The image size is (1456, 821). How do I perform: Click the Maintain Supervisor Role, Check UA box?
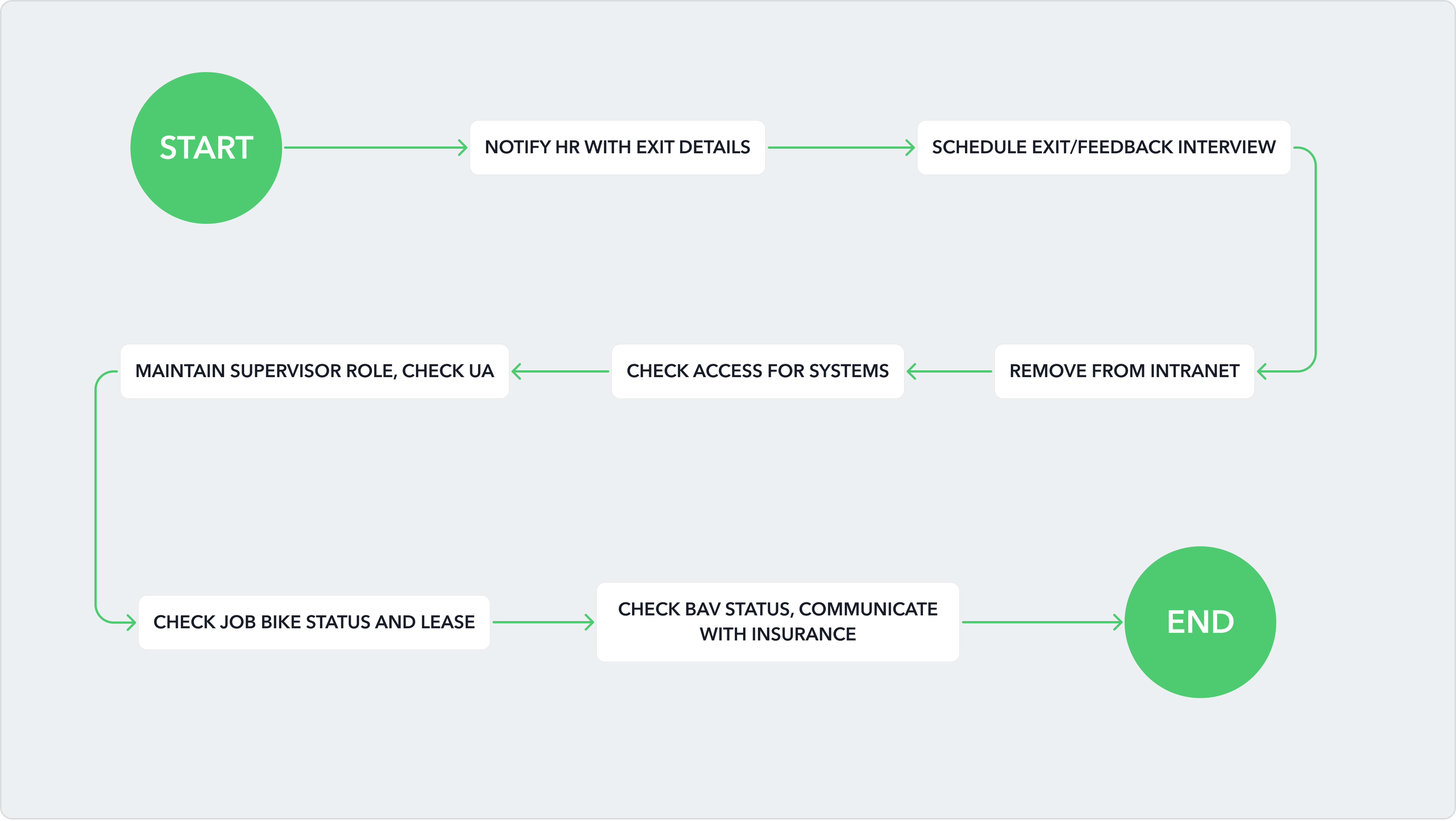[x=314, y=371]
